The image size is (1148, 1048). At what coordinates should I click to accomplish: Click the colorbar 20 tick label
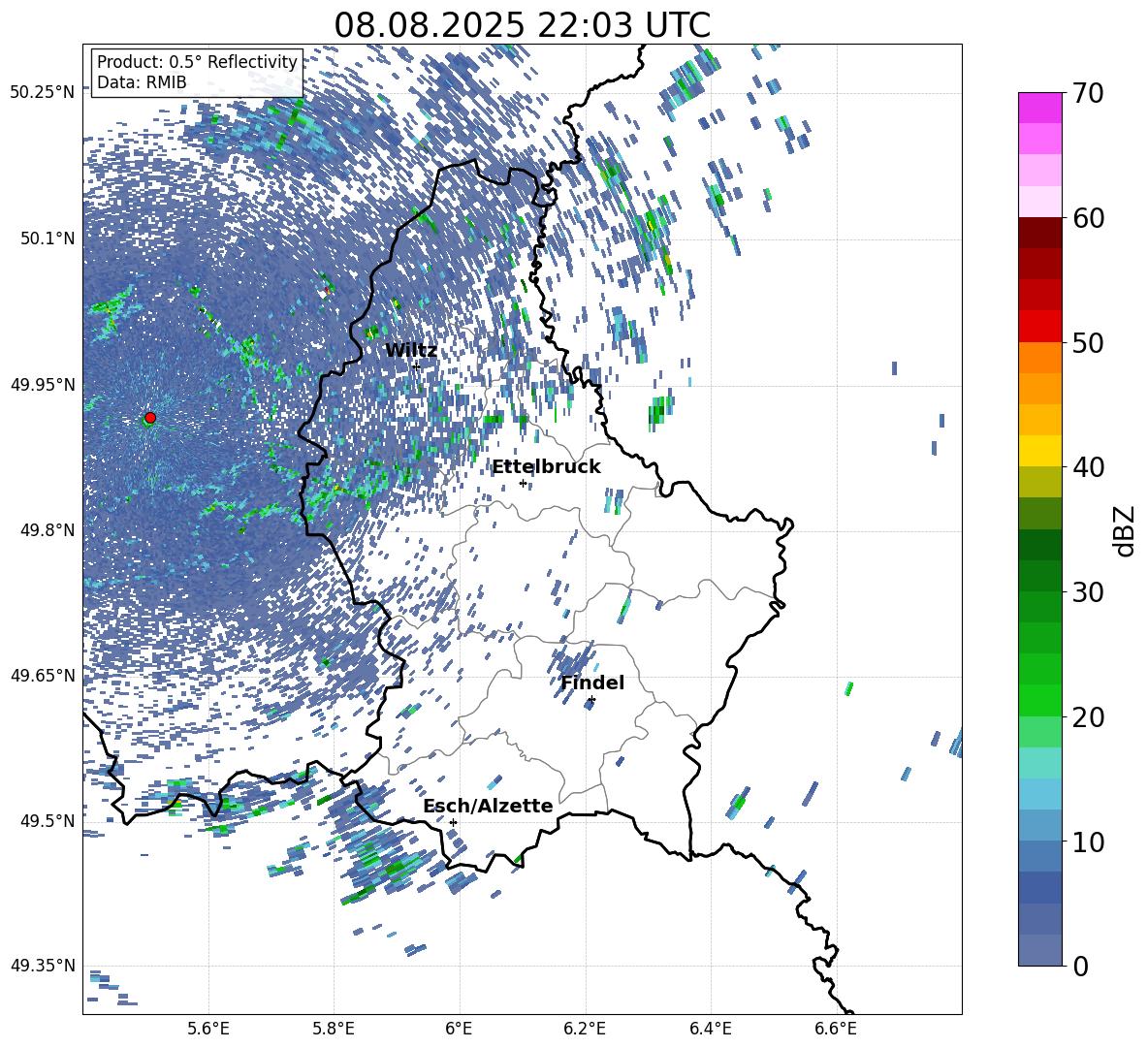click(1087, 717)
